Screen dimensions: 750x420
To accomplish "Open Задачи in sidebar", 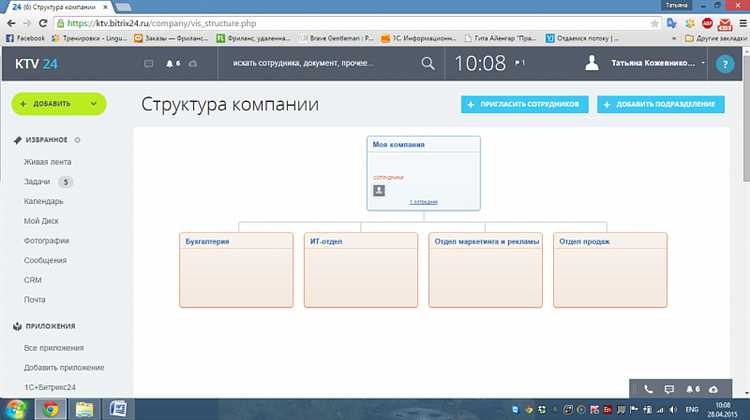I will point(37,182).
